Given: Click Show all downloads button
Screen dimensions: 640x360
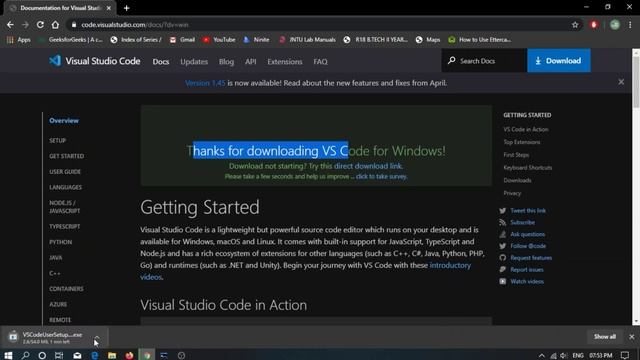Looking at the screenshot, I should pos(605,337).
